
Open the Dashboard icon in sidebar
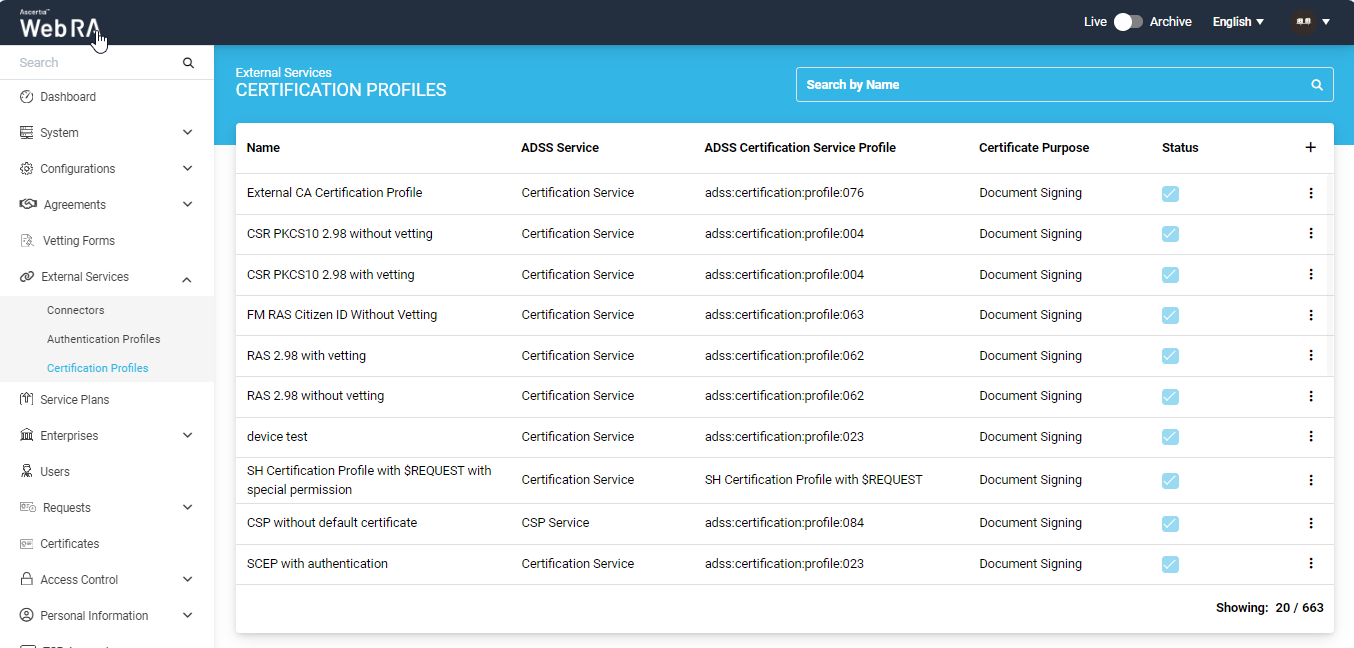pyautogui.click(x=27, y=97)
